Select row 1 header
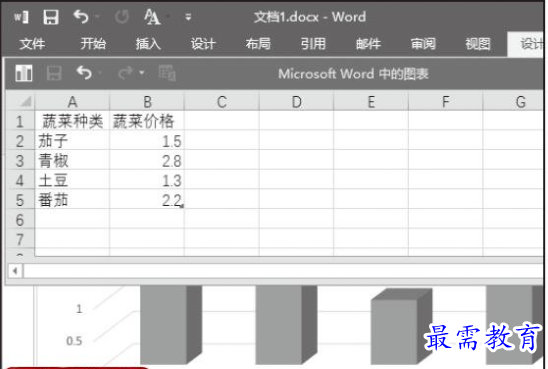The image size is (548, 369). point(20,121)
